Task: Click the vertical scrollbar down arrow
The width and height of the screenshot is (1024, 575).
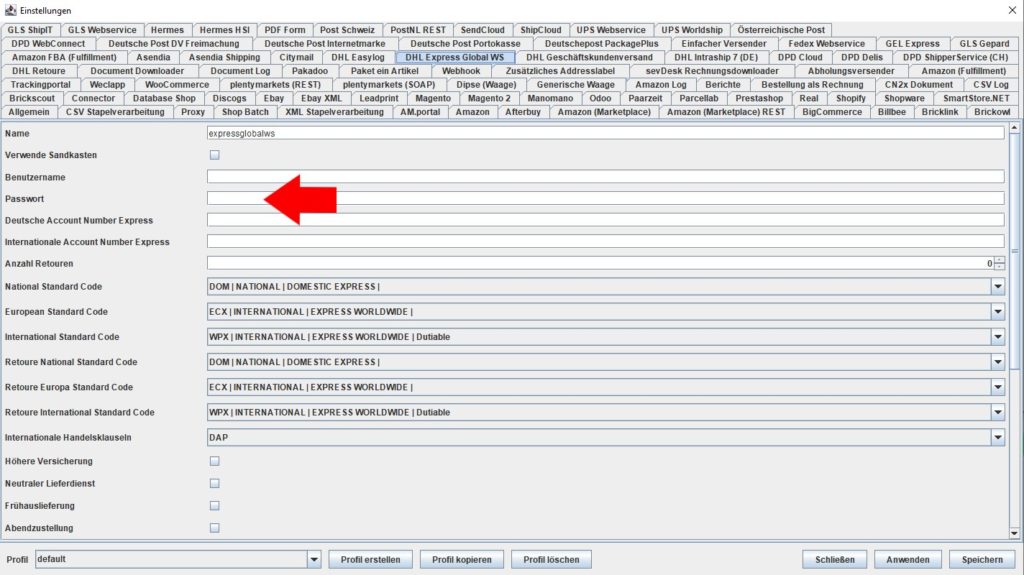Action: 1014,533
